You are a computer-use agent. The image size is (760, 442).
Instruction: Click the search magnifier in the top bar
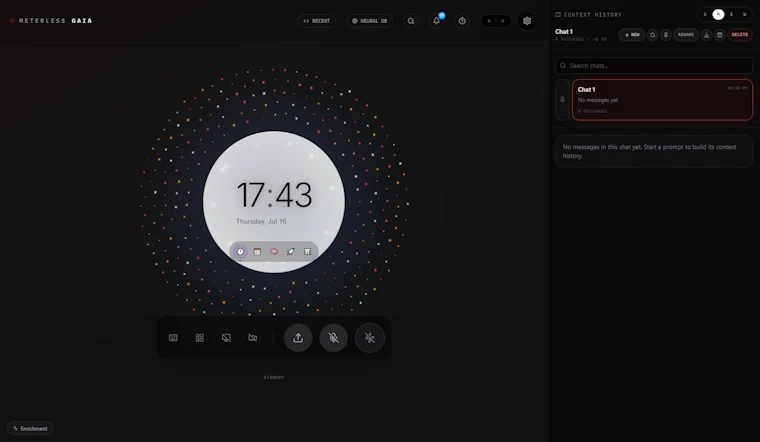tap(411, 21)
